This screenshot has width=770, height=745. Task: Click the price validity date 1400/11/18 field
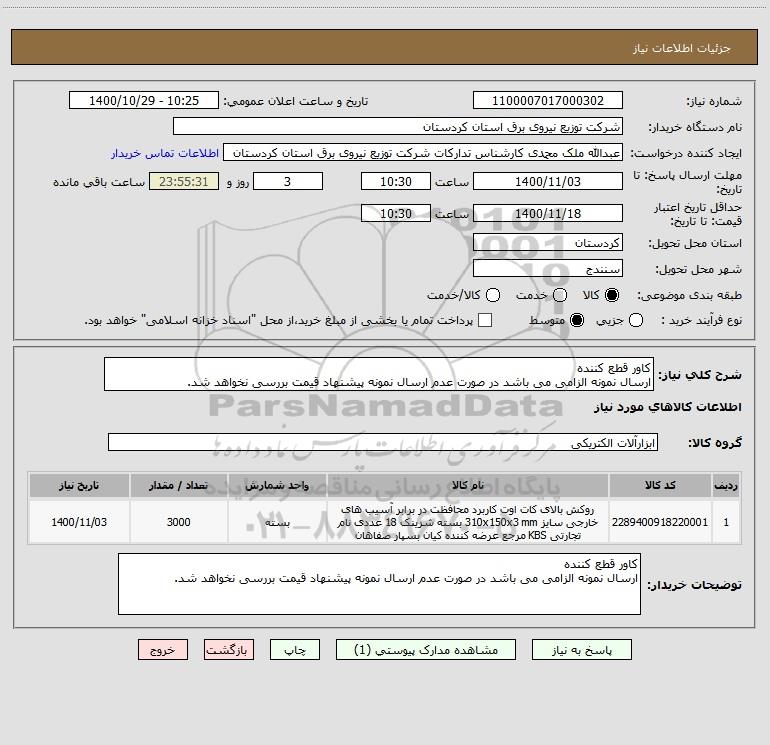[548, 213]
